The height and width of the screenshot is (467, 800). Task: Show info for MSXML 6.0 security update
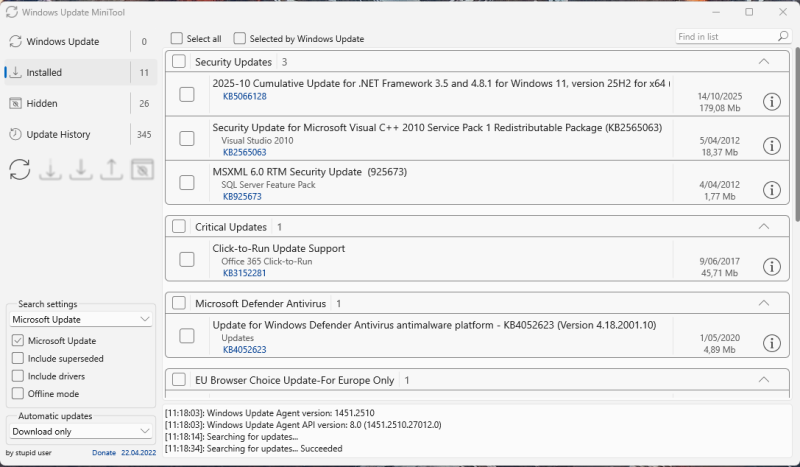771,190
